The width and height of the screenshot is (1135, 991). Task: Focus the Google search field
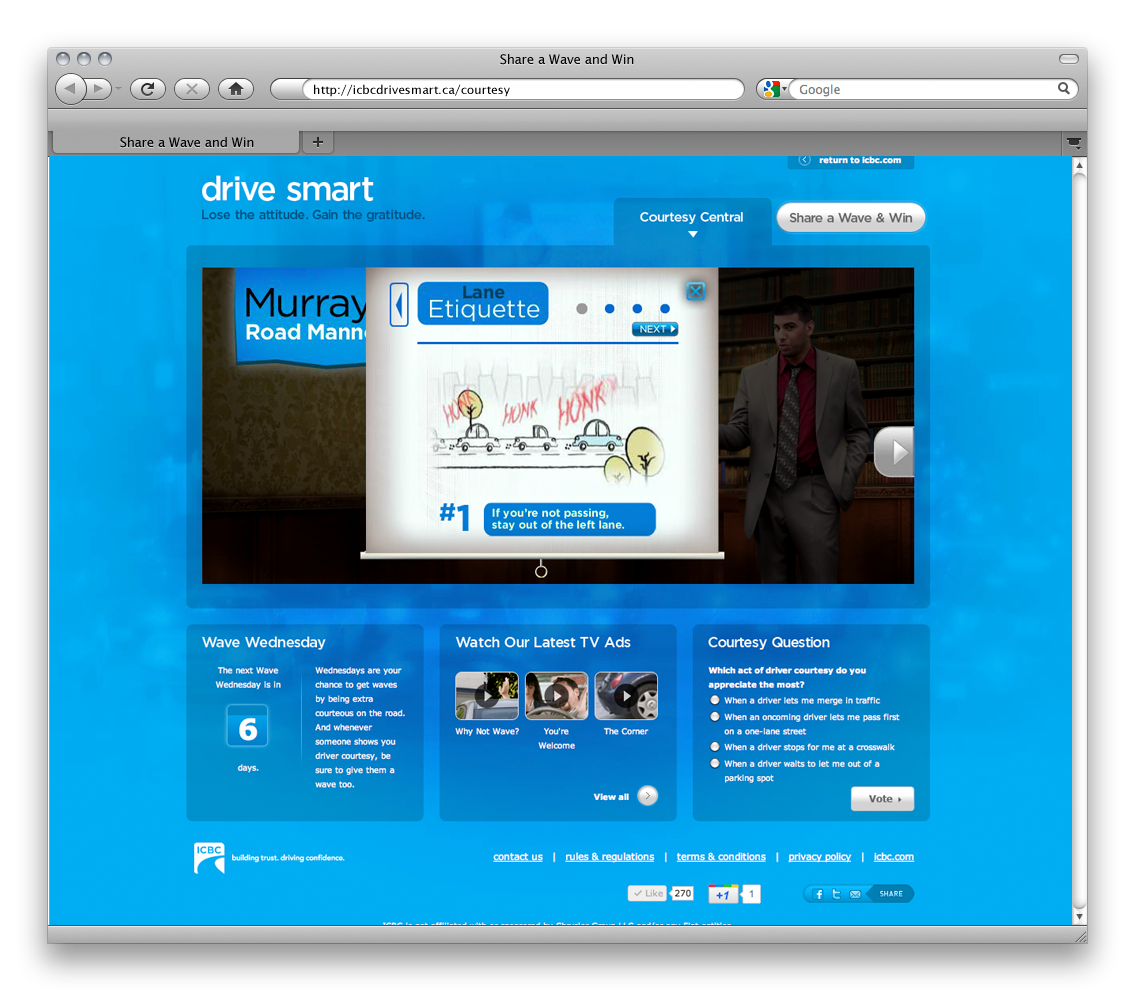[925, 89]
